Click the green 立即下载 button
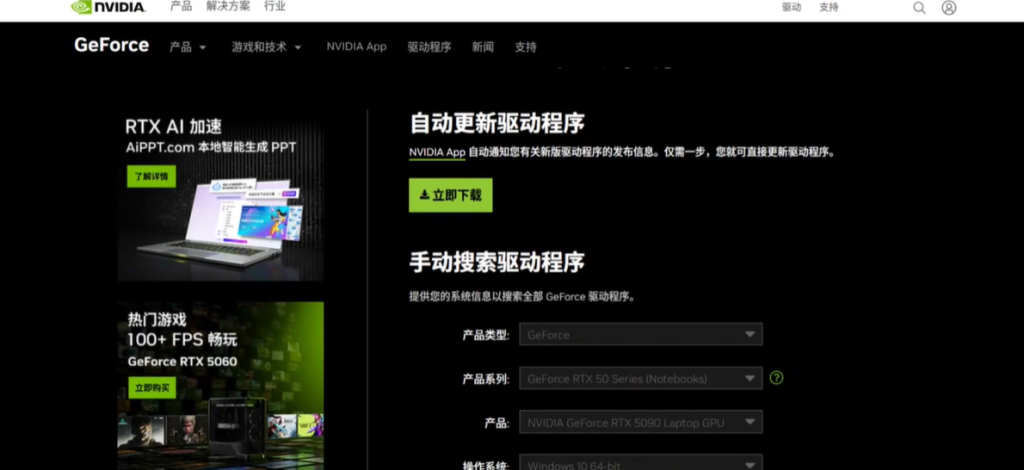The width and height of the screenshot is (1024, 470). click(450, 195)
